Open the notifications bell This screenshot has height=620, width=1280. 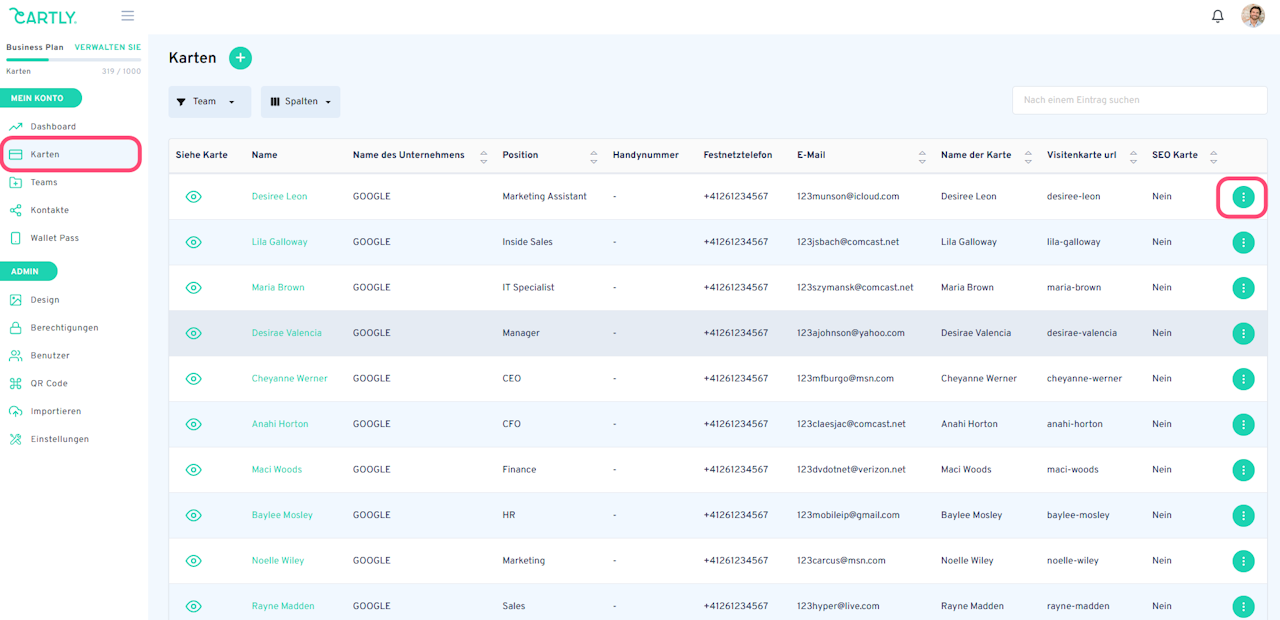click(1217, 16)
